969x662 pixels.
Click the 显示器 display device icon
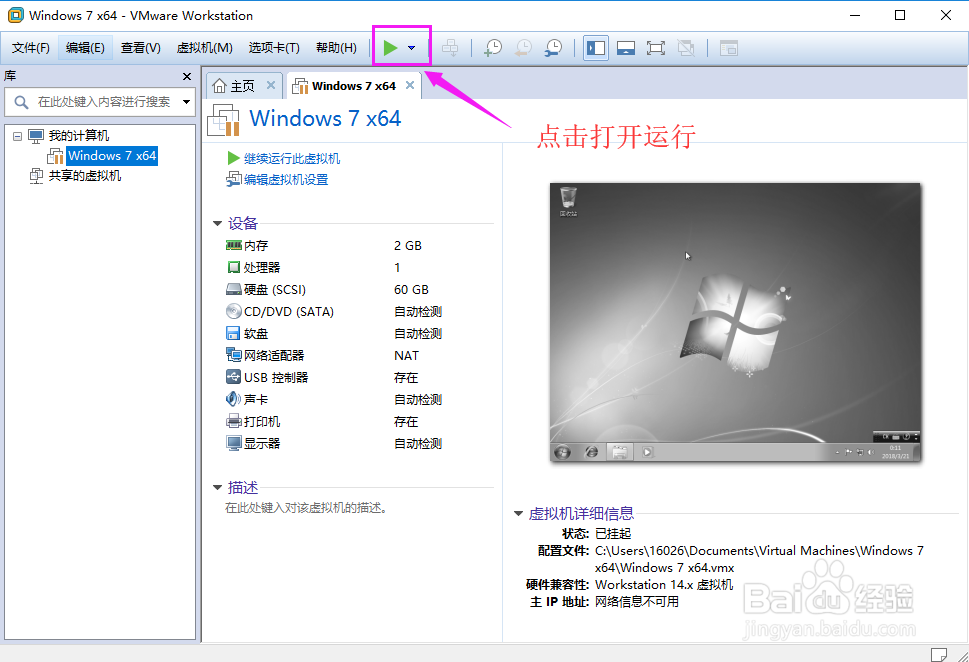click(234, 444)
